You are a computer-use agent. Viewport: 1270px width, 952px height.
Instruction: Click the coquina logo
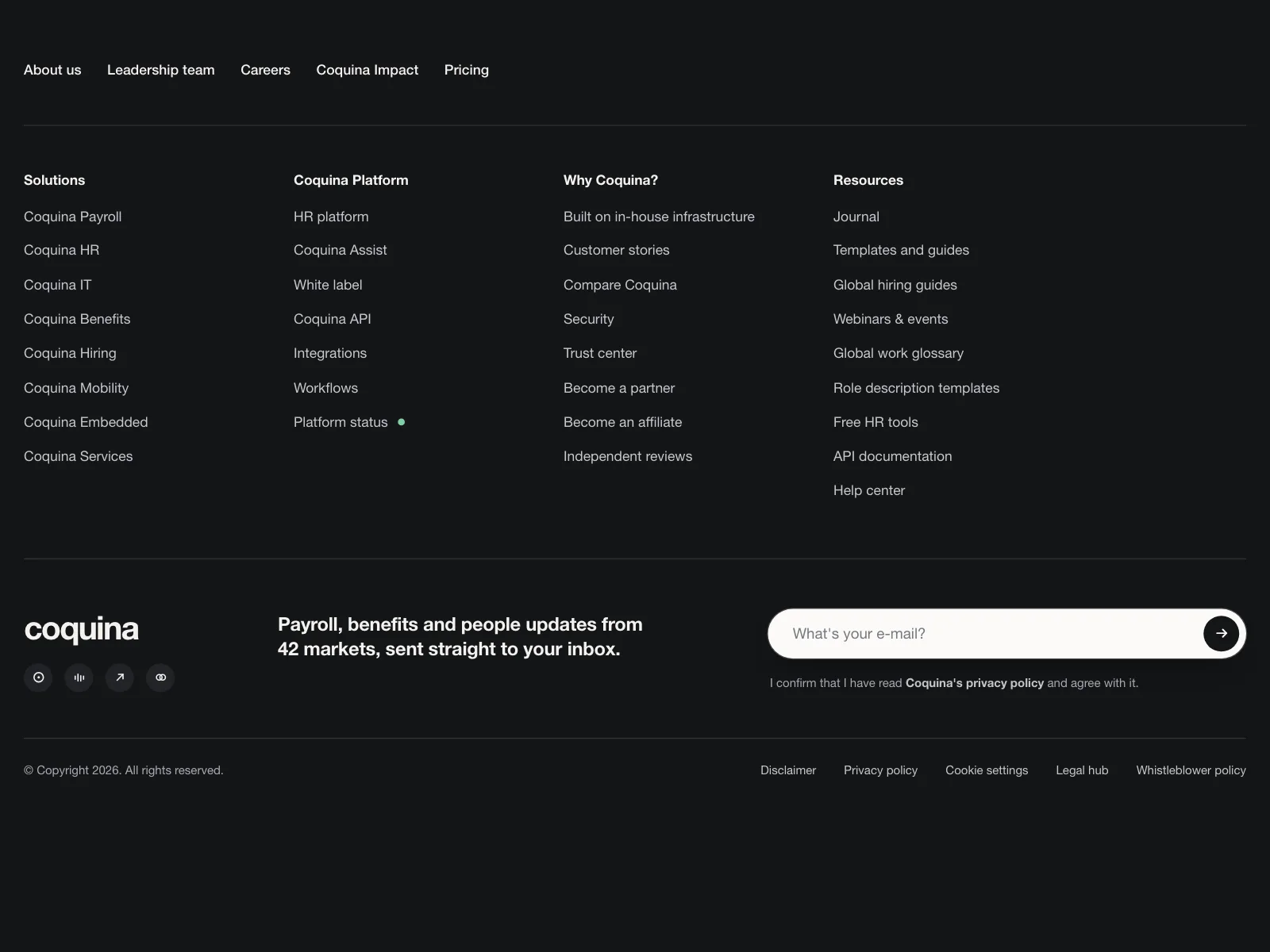pos(82,629)
